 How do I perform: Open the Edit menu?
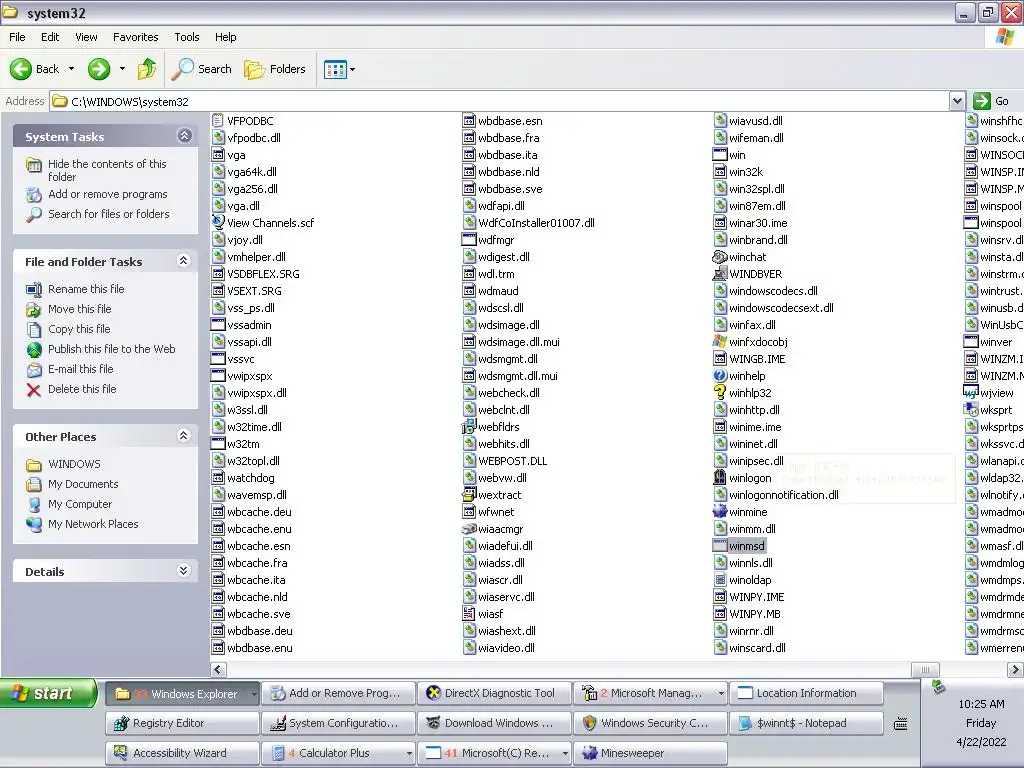50,37
